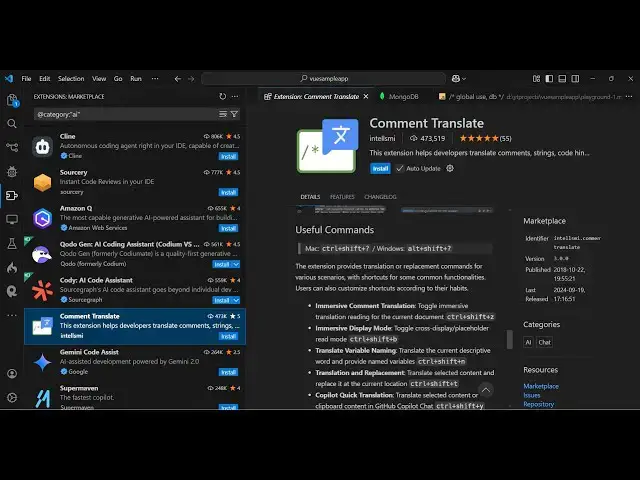This screenshot has height=480, width=640.
Task: Toggle bottom panel visibility
Action: (x=562, y=79)
